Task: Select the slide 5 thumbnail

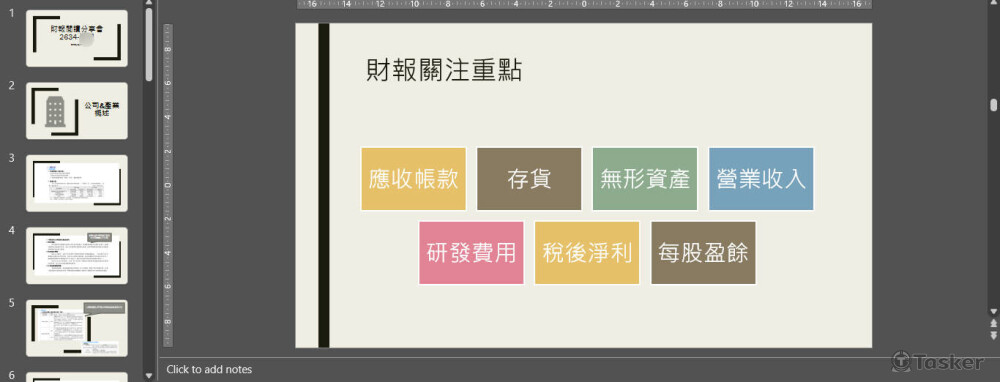Action: [x=77, y=328]
